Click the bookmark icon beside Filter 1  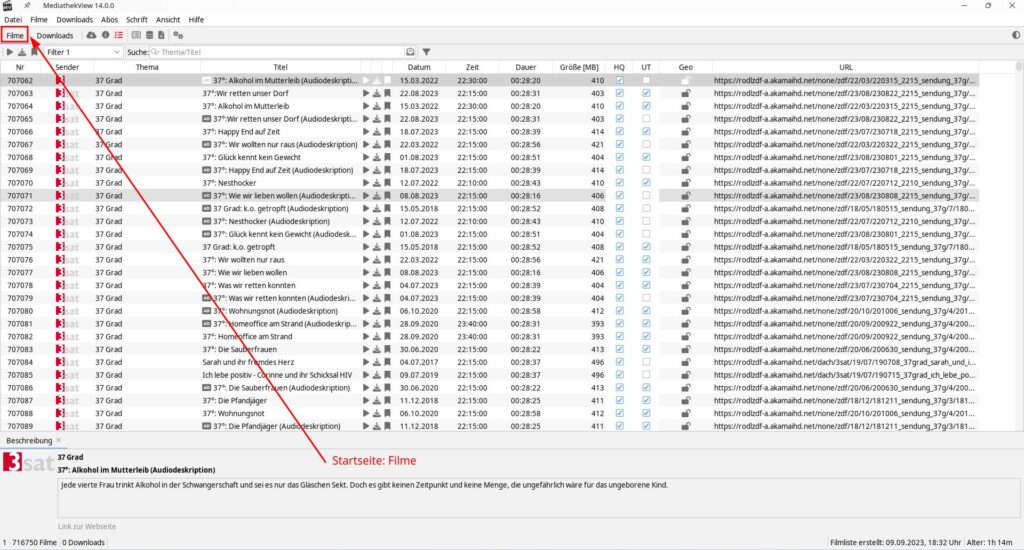coord(34,52)
